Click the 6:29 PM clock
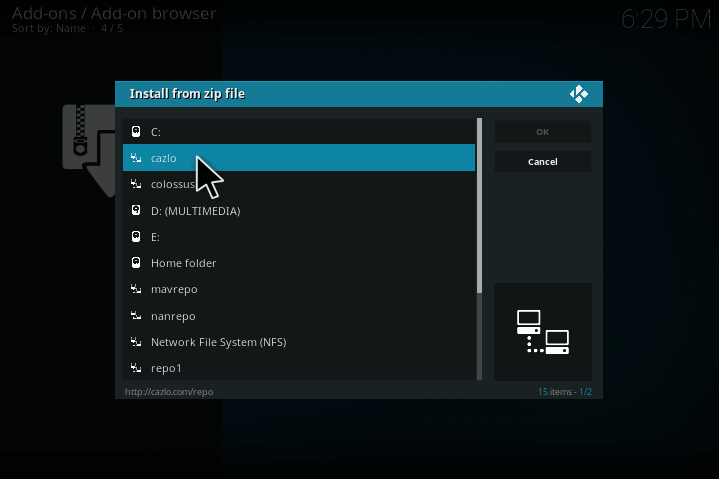 pos(666,19)
